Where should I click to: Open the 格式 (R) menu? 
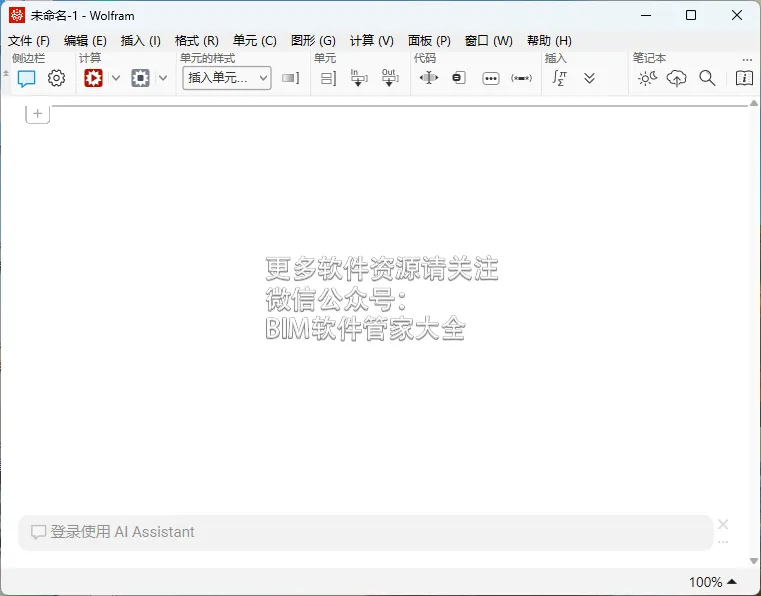[x=197, y=41]
